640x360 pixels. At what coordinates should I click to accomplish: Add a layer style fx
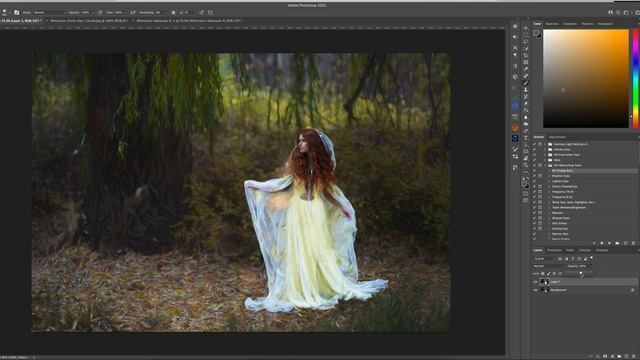(598, 356)
